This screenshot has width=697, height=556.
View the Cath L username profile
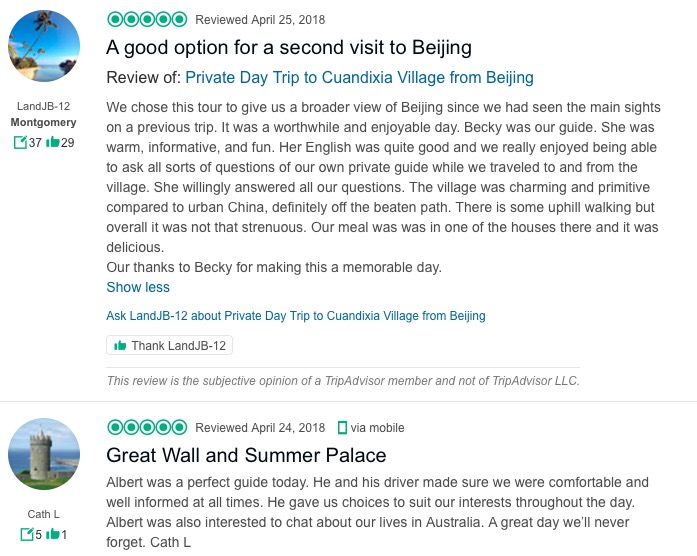click(44, 515)
